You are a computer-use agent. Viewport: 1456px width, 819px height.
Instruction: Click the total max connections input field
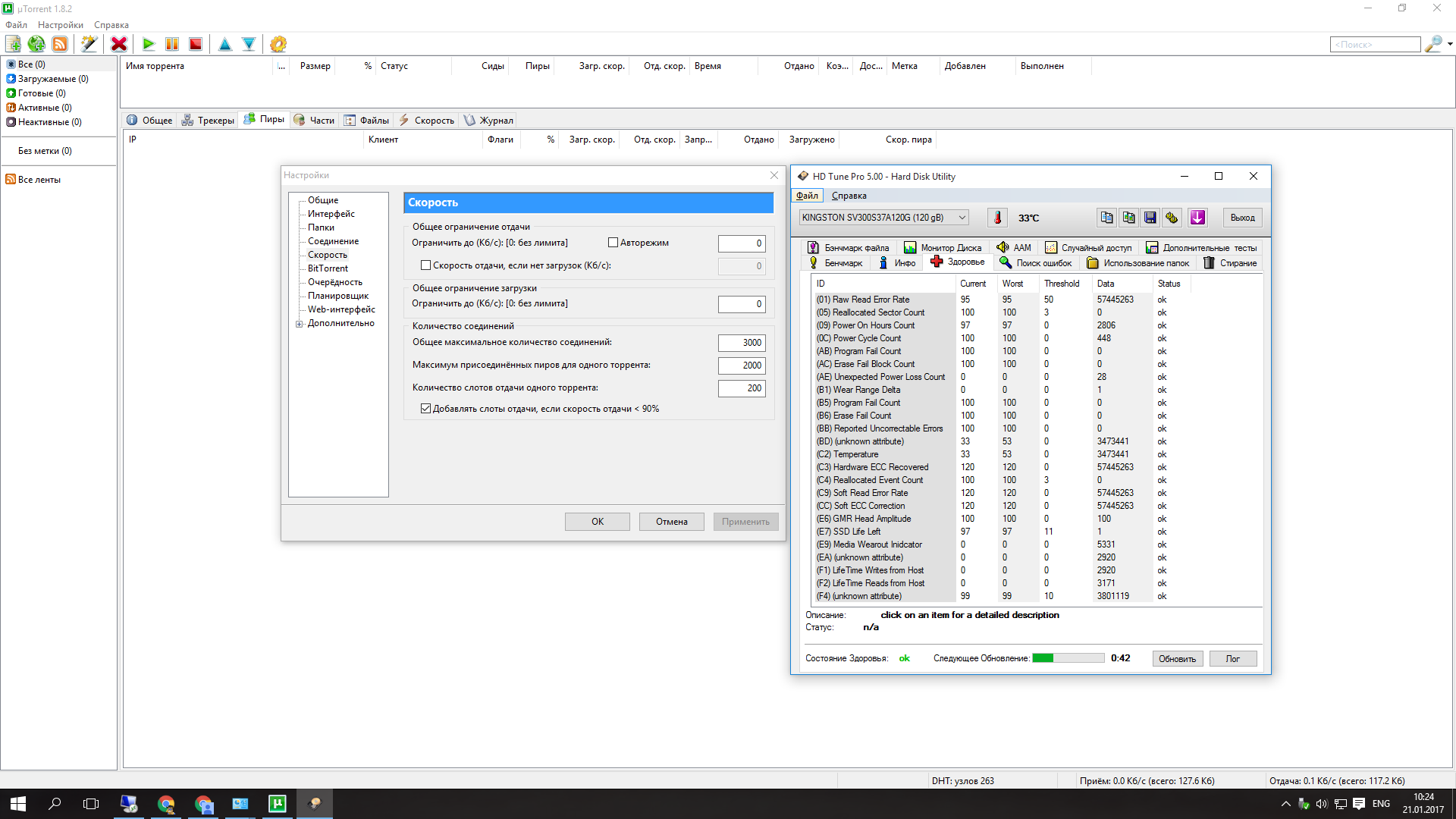[741, 343]
